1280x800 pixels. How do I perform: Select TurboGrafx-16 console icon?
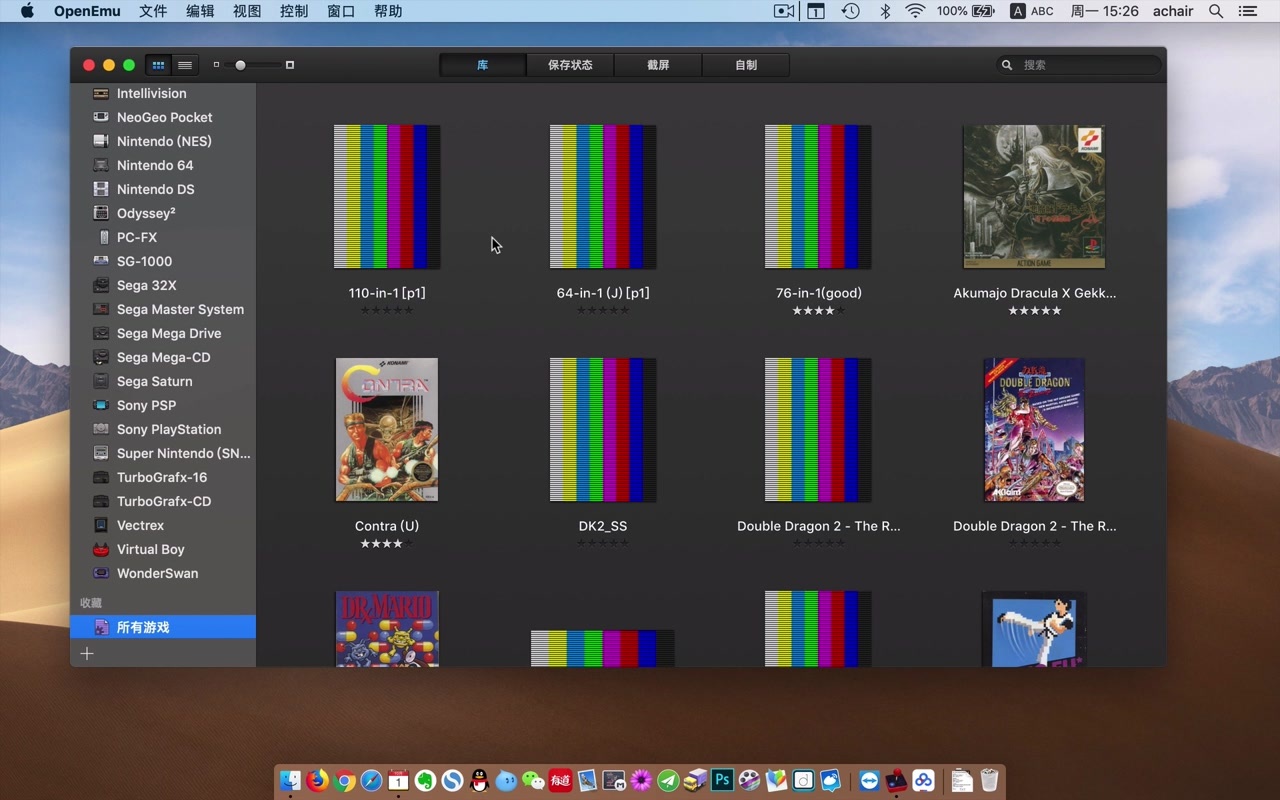[101, 477]
